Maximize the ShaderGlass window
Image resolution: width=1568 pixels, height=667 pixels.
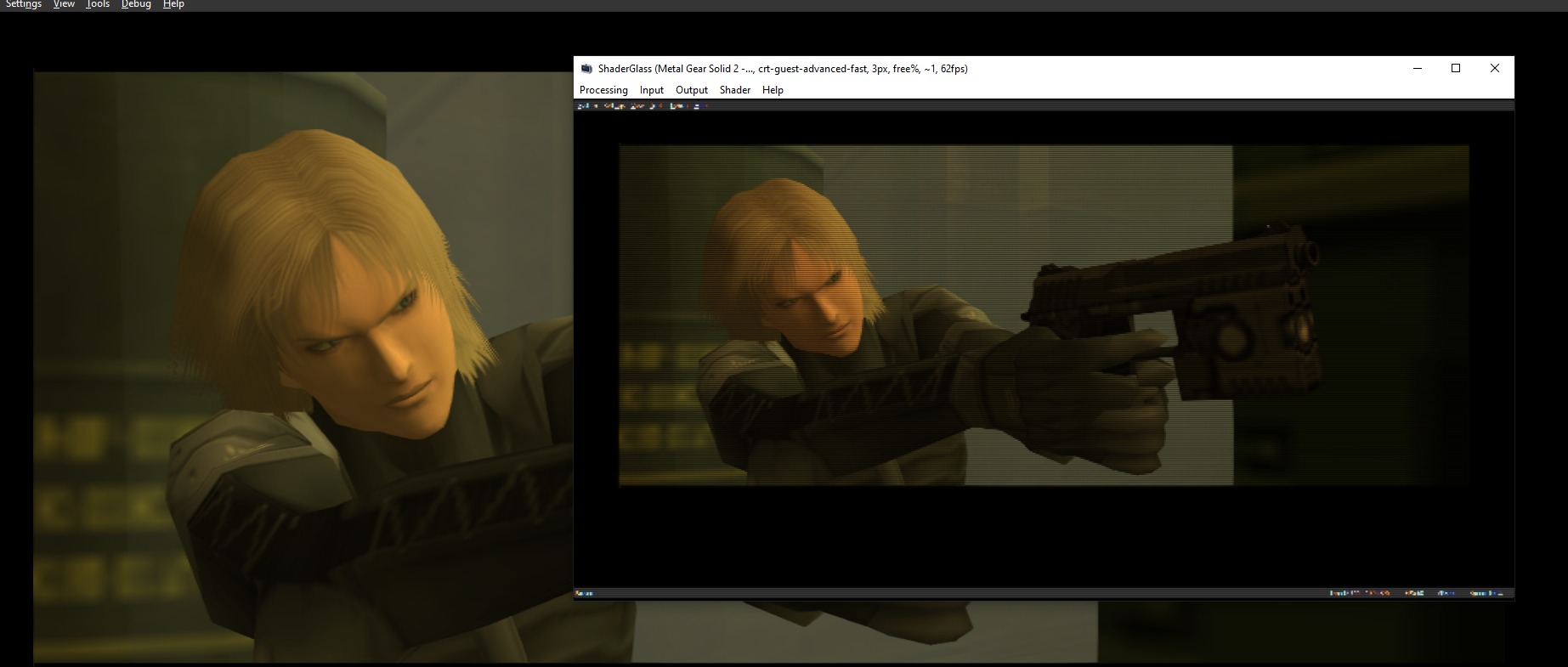1456,68
